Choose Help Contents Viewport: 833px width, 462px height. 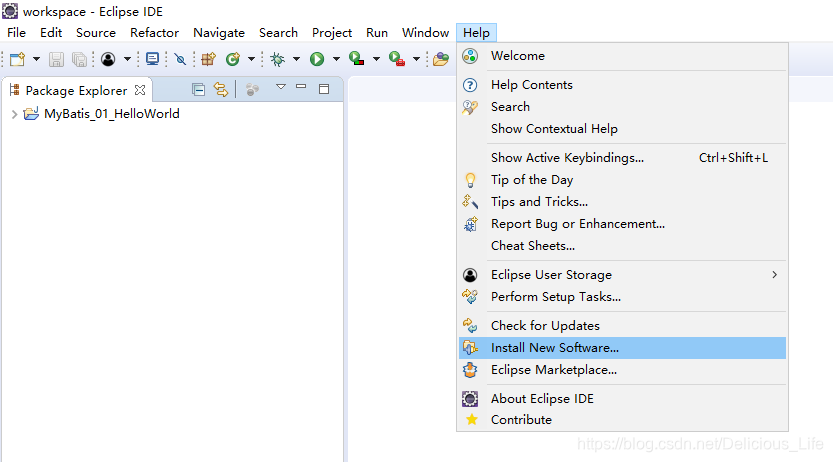(623, 85)
